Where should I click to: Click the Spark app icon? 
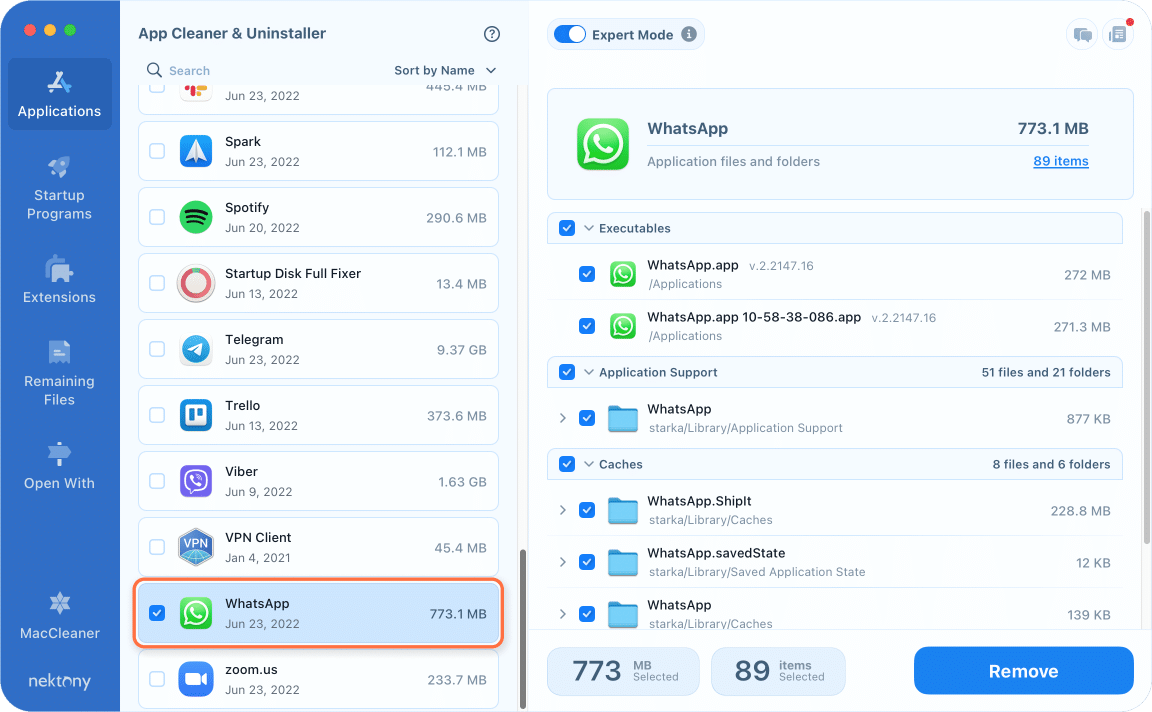196,151
